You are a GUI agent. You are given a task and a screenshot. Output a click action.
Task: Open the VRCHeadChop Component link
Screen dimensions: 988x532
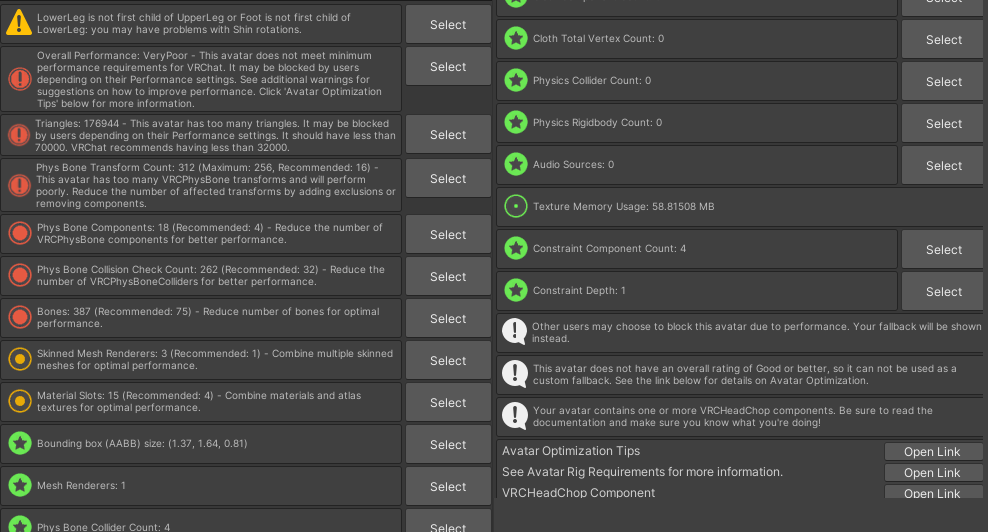(x=932, y=493)
